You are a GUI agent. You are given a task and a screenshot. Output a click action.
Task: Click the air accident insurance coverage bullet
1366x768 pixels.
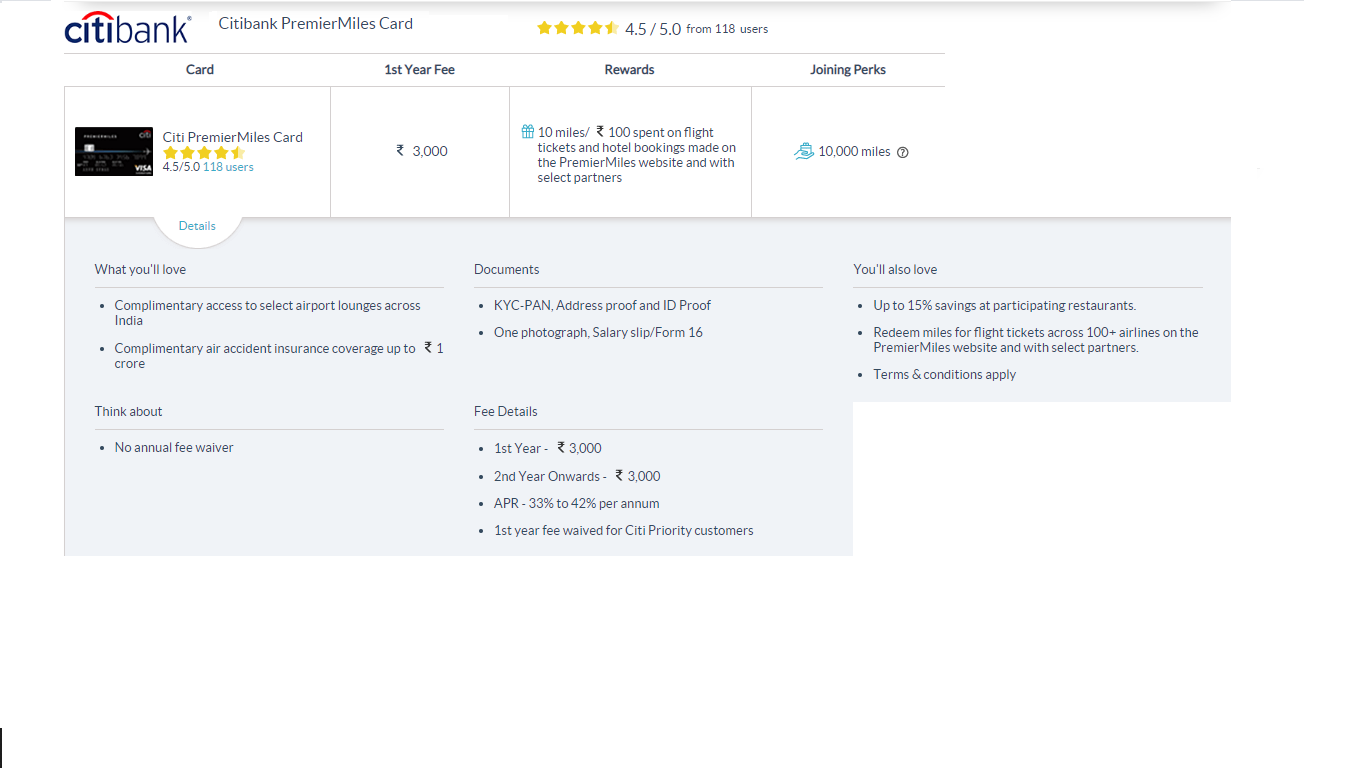coord(279,356)
